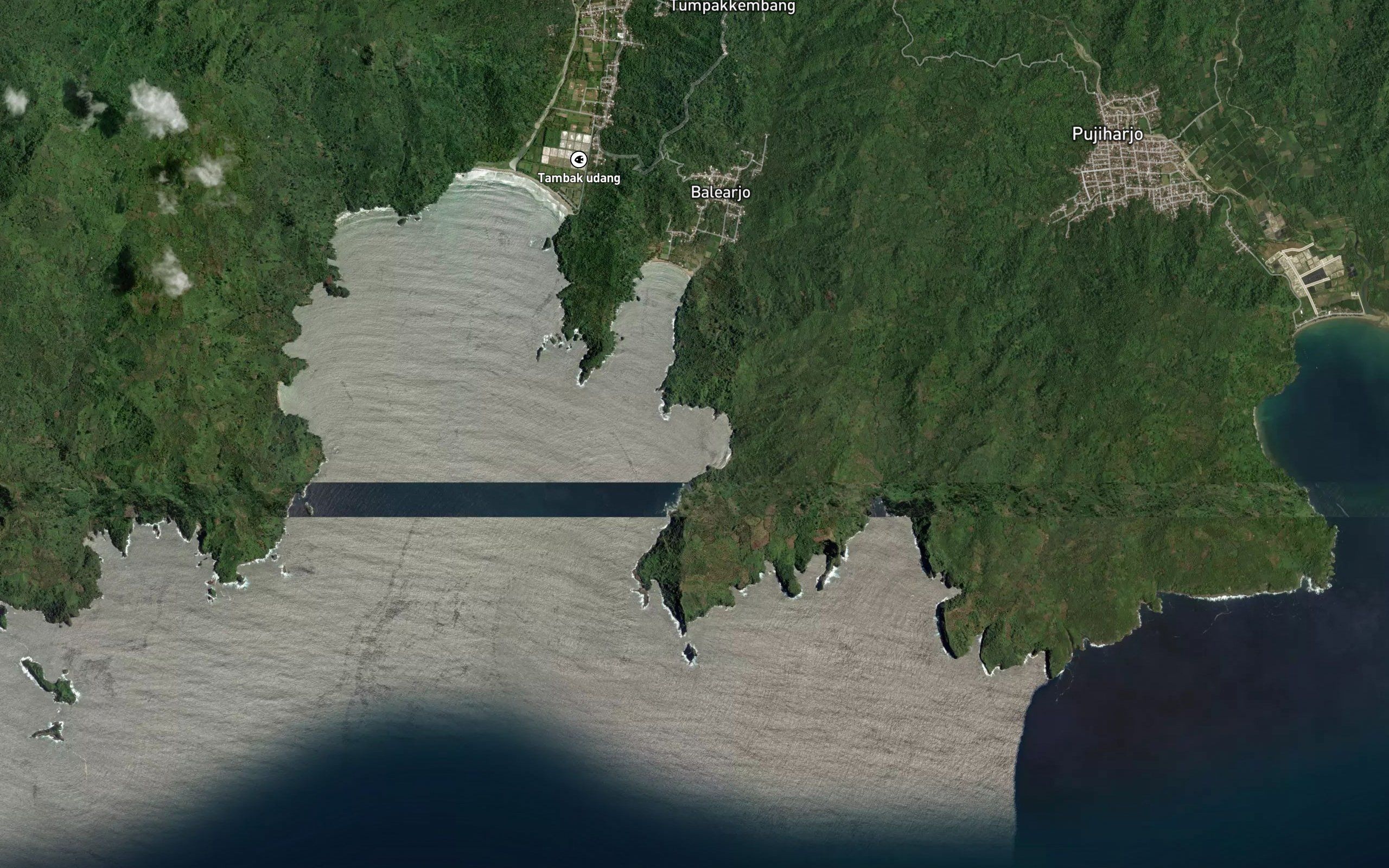Select the Tumpakkembang label at the top edge

click(x=733, y=7)
